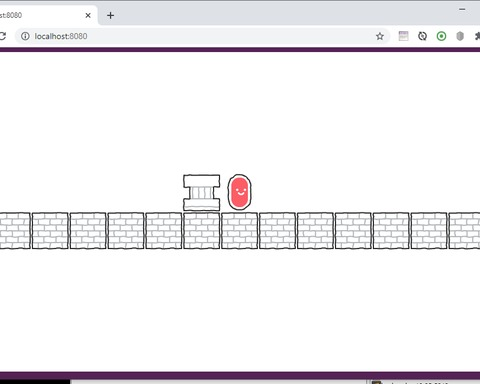Viewport: 480px width, 384px height.
Task: Open the green circle extension icon
Action: (x=441, y=36)
